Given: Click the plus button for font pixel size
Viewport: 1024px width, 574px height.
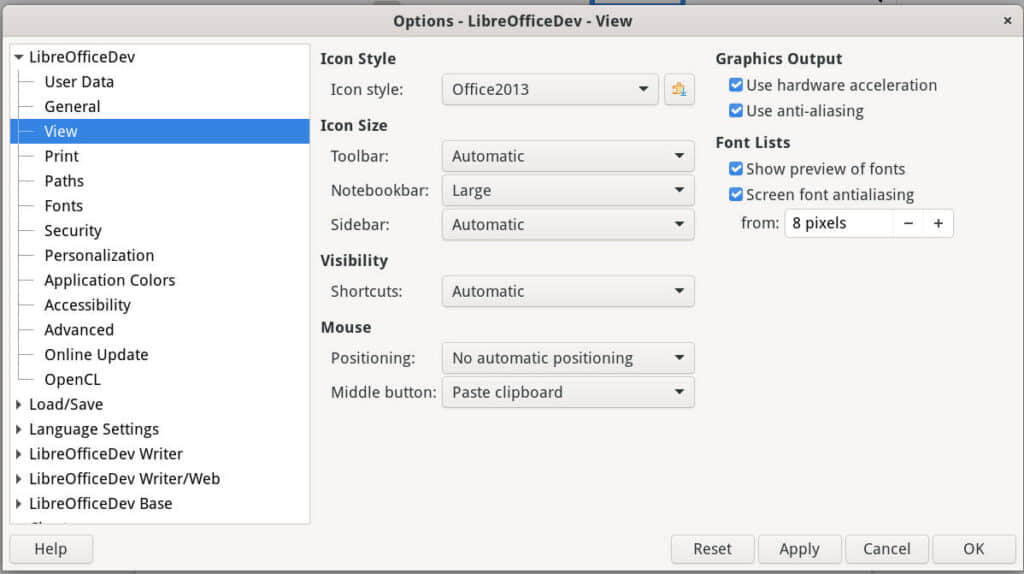Looking at the screenshot, I should click(938, 223).
